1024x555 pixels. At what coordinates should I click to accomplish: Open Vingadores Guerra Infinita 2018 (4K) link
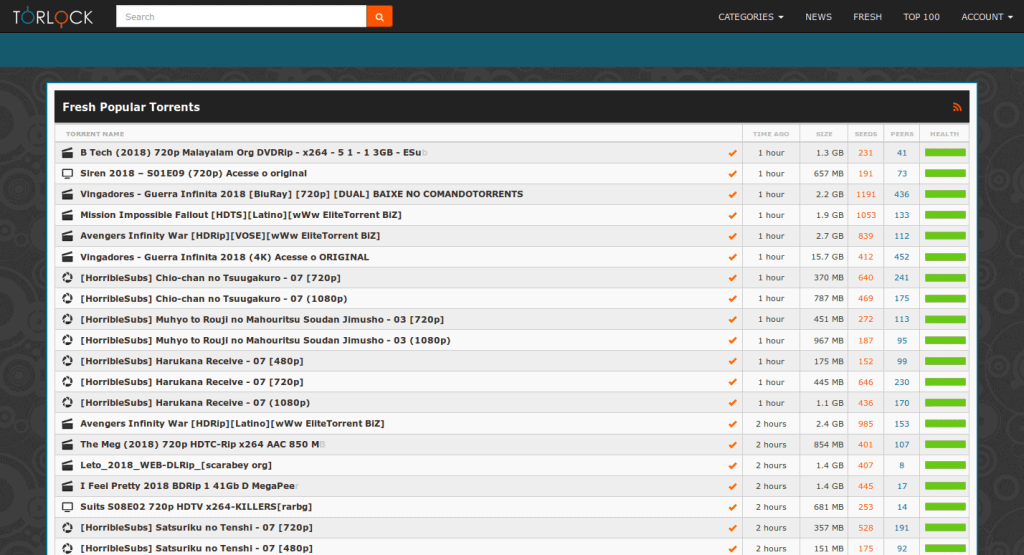(x=224, y=257)
